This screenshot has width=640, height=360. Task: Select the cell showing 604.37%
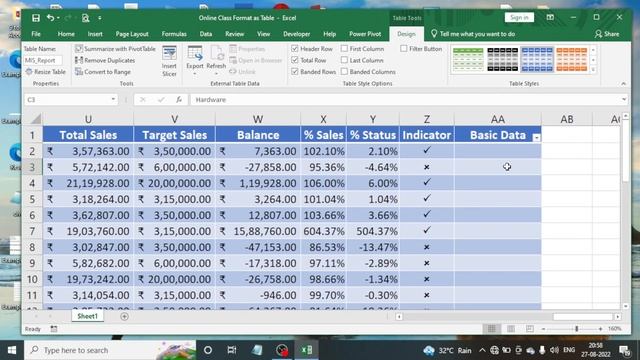(x=323, y=231)
